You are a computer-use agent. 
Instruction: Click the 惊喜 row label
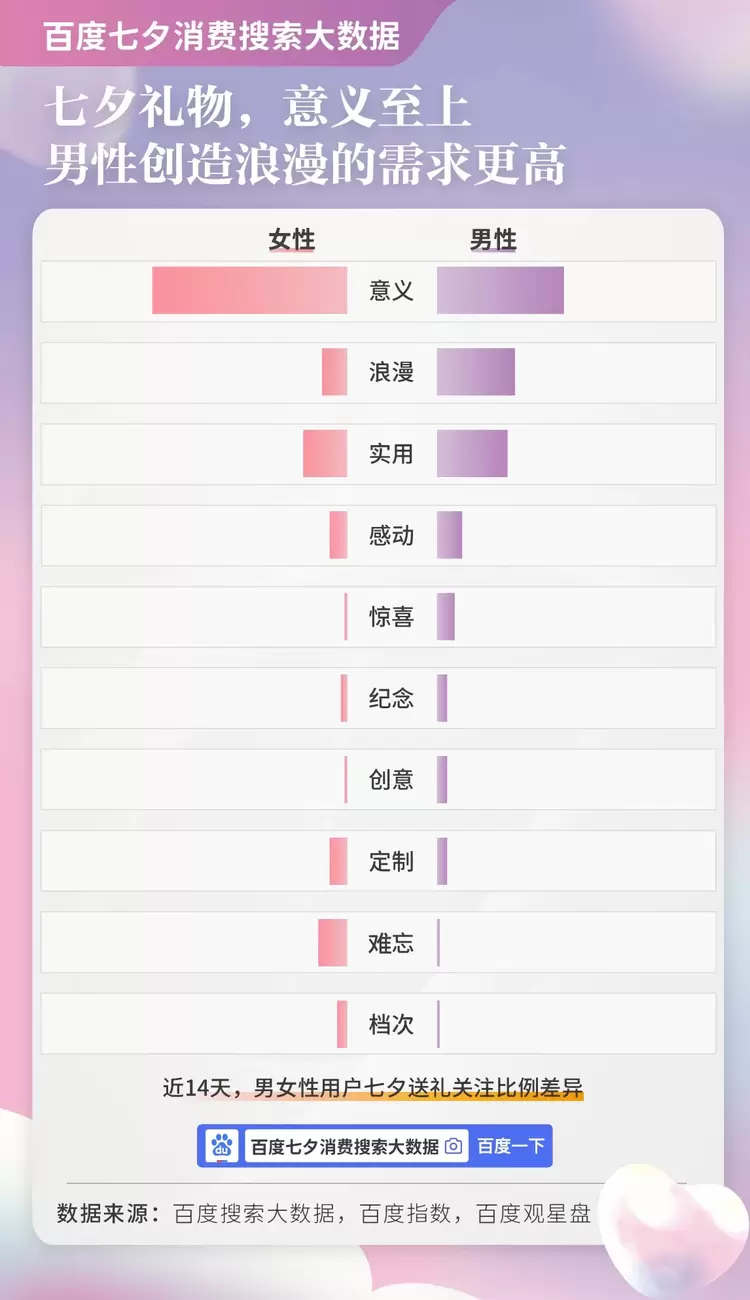click(x=391, y=617)
